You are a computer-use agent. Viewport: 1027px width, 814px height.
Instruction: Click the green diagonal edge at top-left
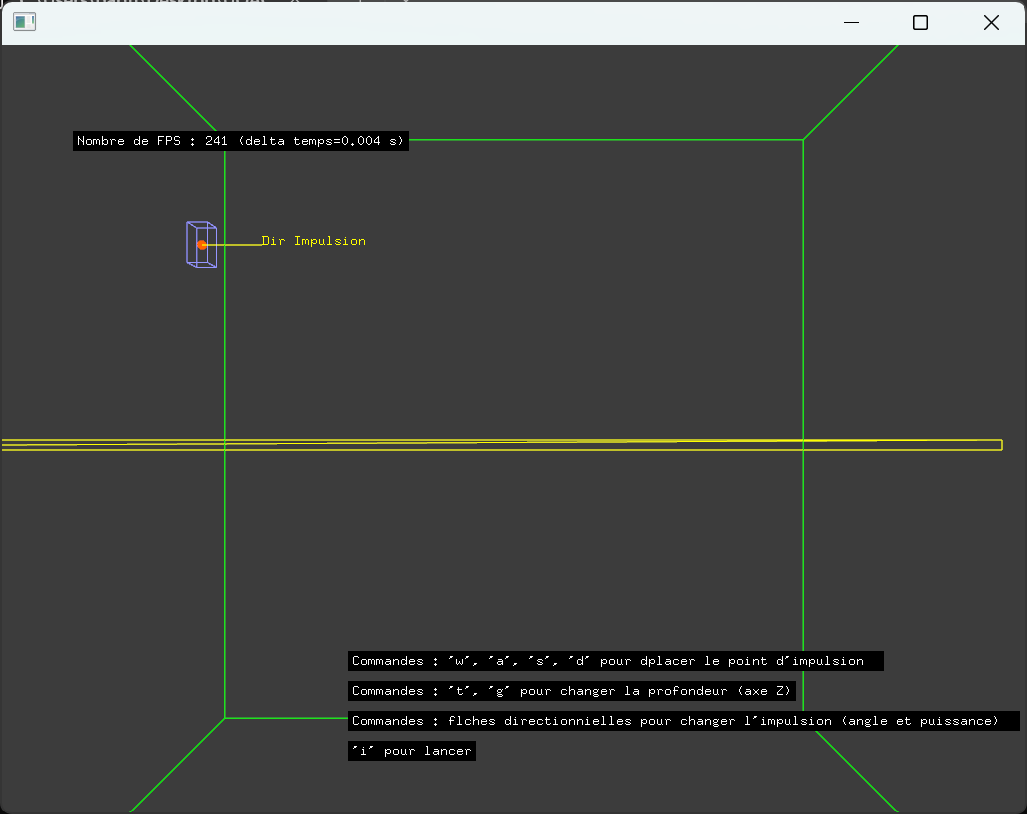(x=173, y=88)
